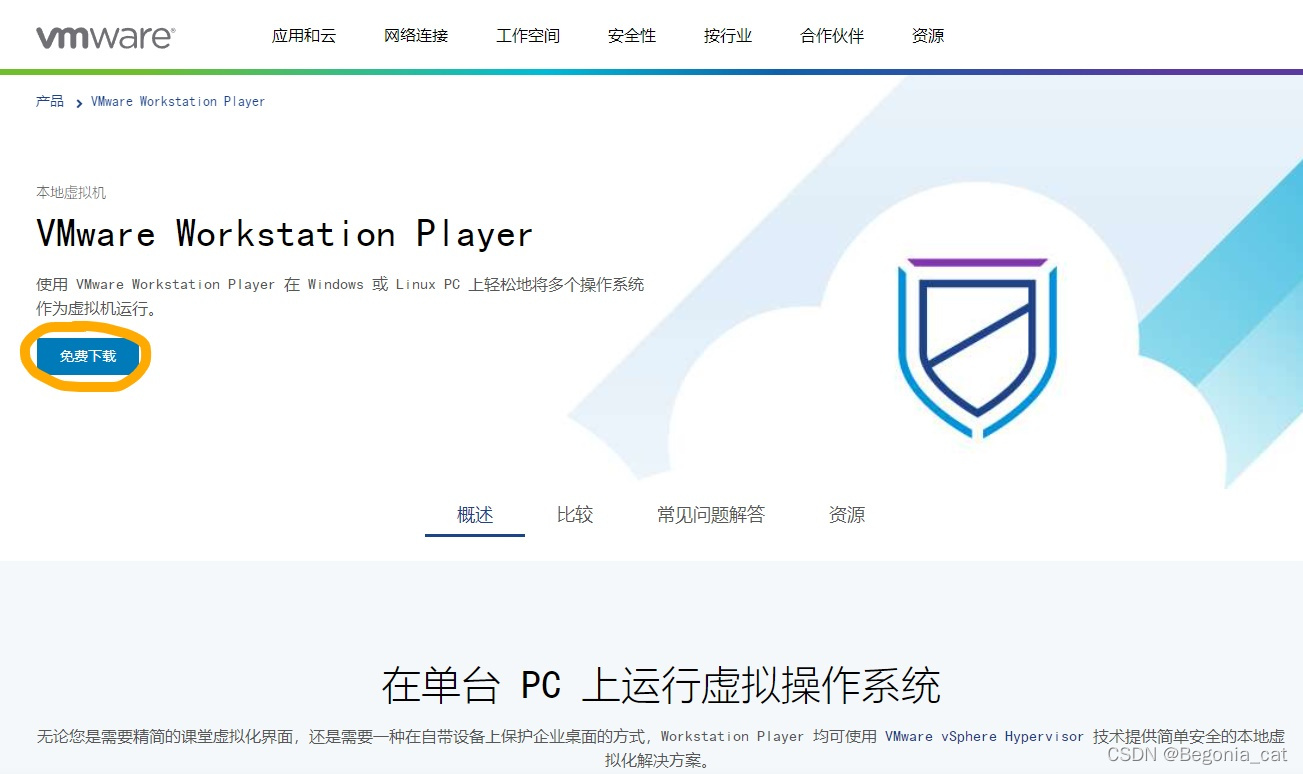Open the 应用和云 menu
Image resolution: width=1303 pixels, height=774 pixels.
tap(304, 36)
